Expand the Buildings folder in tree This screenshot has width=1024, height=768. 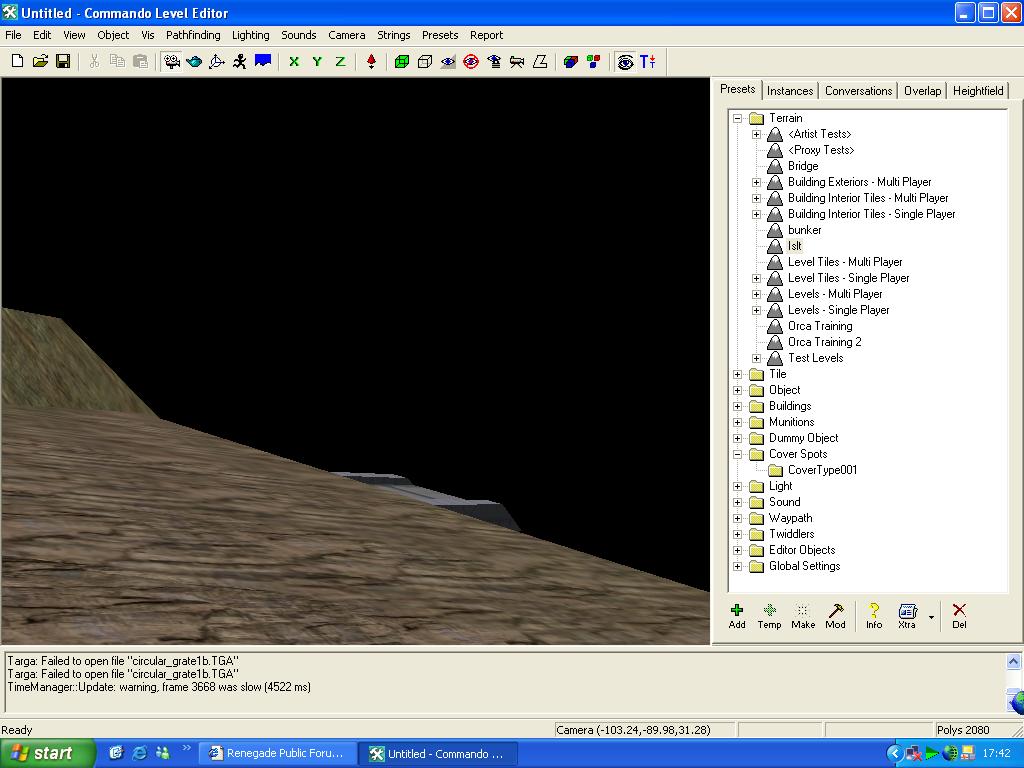[738, 406]
